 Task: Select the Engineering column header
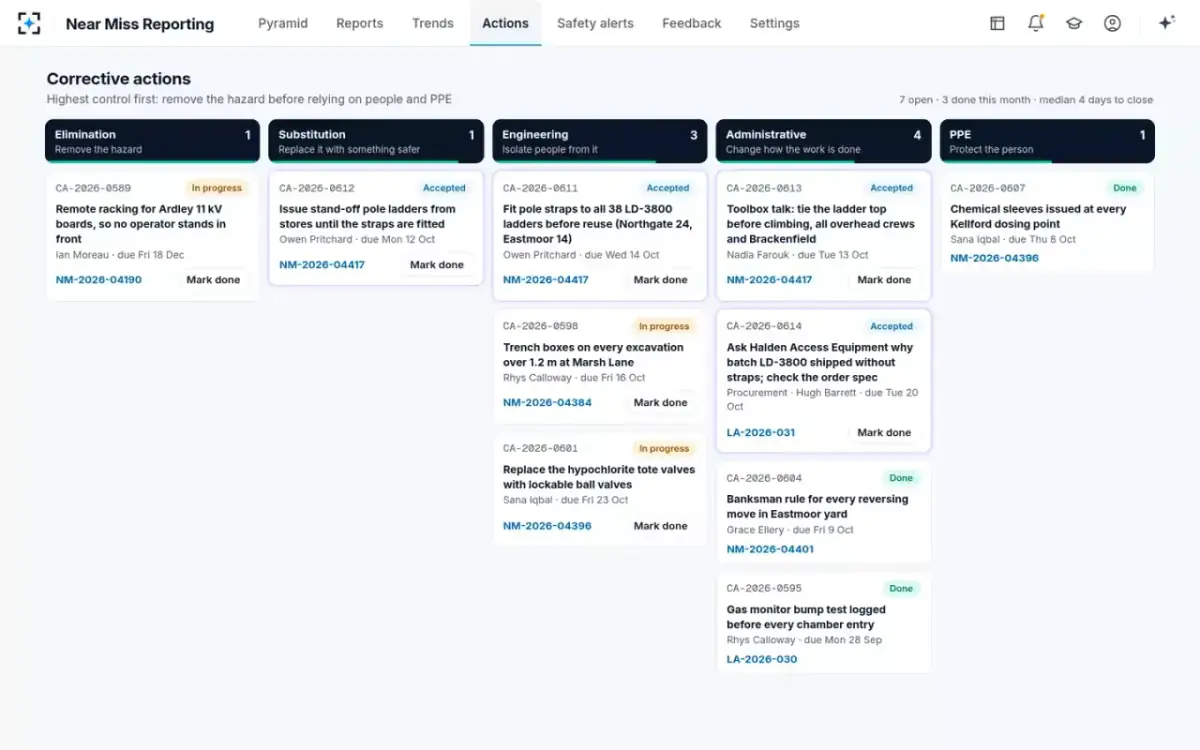pyautogui.click(x=600, y=141)
